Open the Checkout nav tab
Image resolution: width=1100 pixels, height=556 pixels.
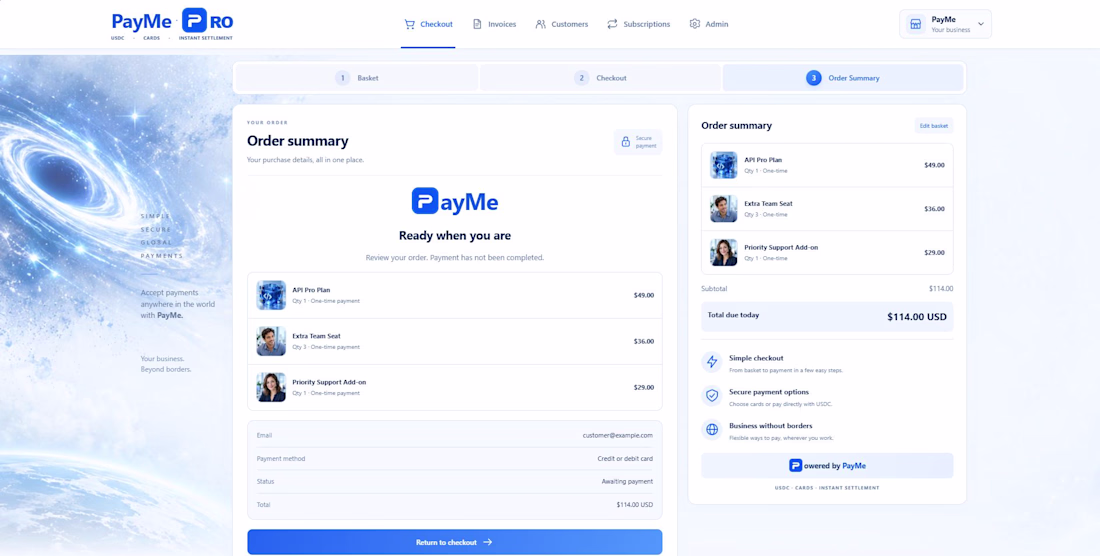pyautogui.click(x=428, y=24)
